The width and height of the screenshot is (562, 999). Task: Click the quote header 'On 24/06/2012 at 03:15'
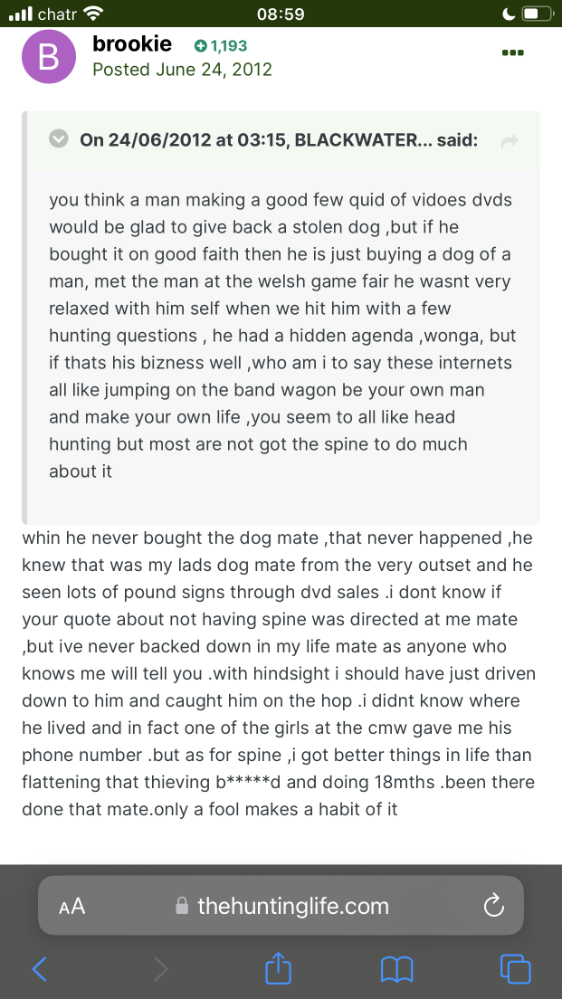pos(182,140)
